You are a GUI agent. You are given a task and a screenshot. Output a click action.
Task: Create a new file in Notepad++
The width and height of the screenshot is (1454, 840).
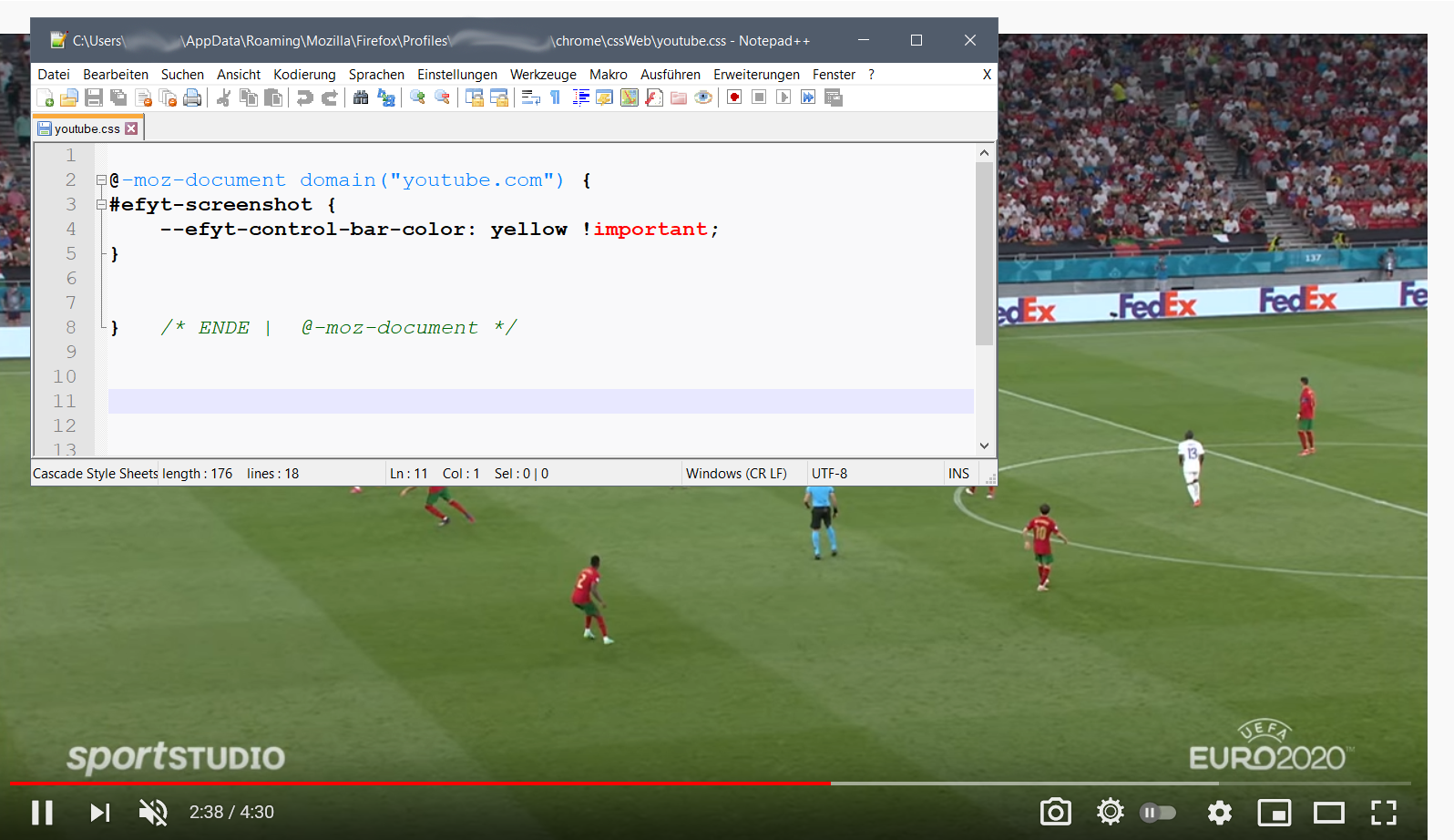click(45, 97)
